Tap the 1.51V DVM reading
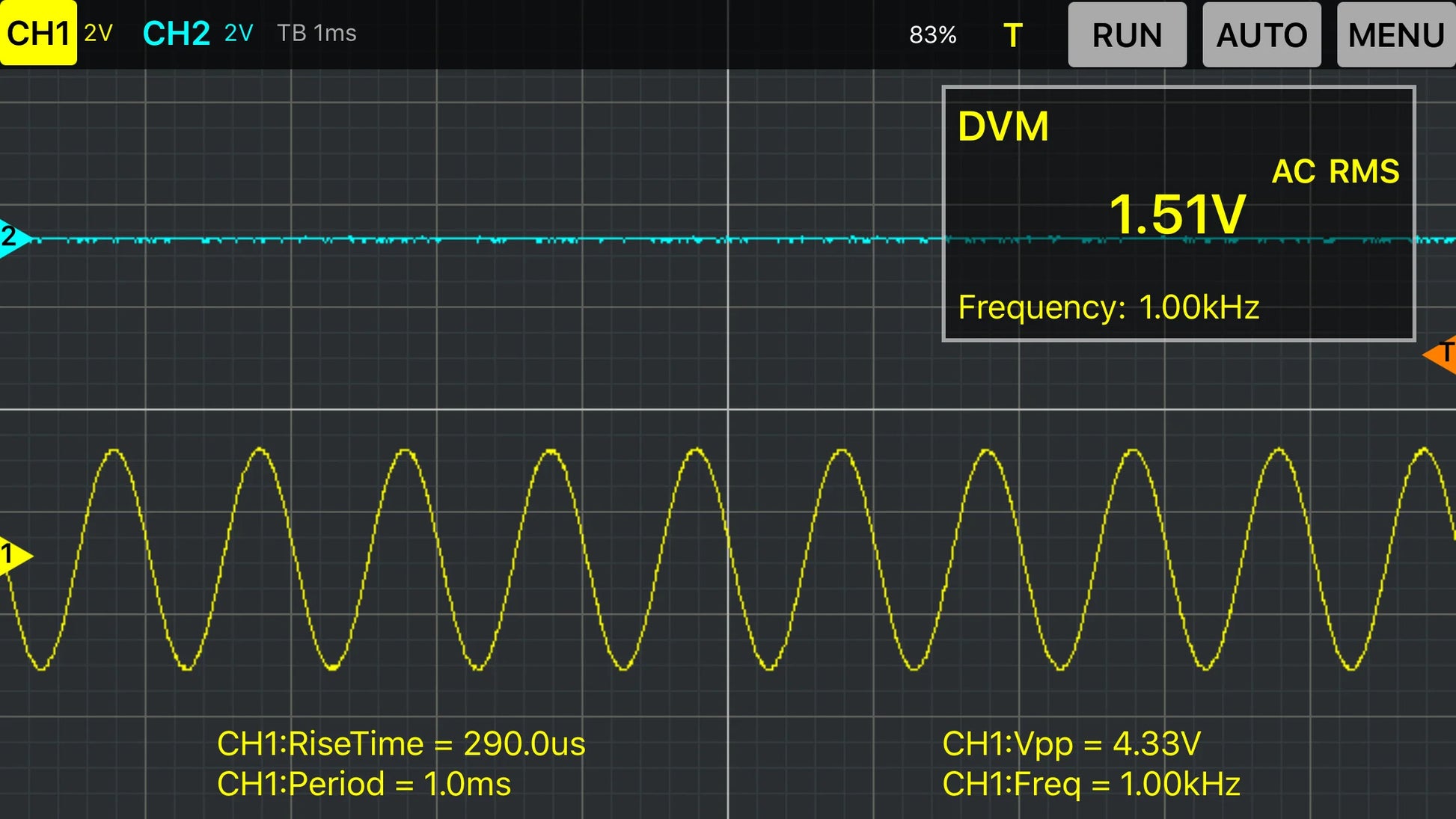This screenshot has width=1456, height=819. pyautogui.click(x=1177, y=215)
